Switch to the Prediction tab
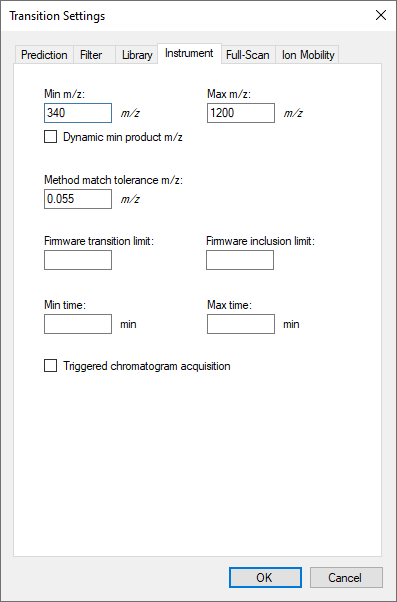This screenshot has height=602, width=397. coord(44,55)
